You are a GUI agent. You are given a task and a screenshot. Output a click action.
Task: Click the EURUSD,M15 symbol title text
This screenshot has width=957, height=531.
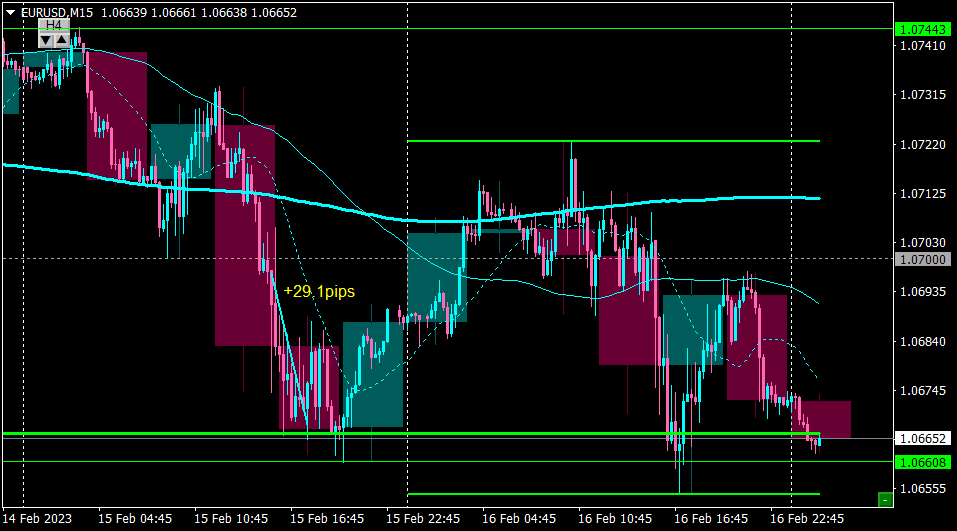point(57,13)
